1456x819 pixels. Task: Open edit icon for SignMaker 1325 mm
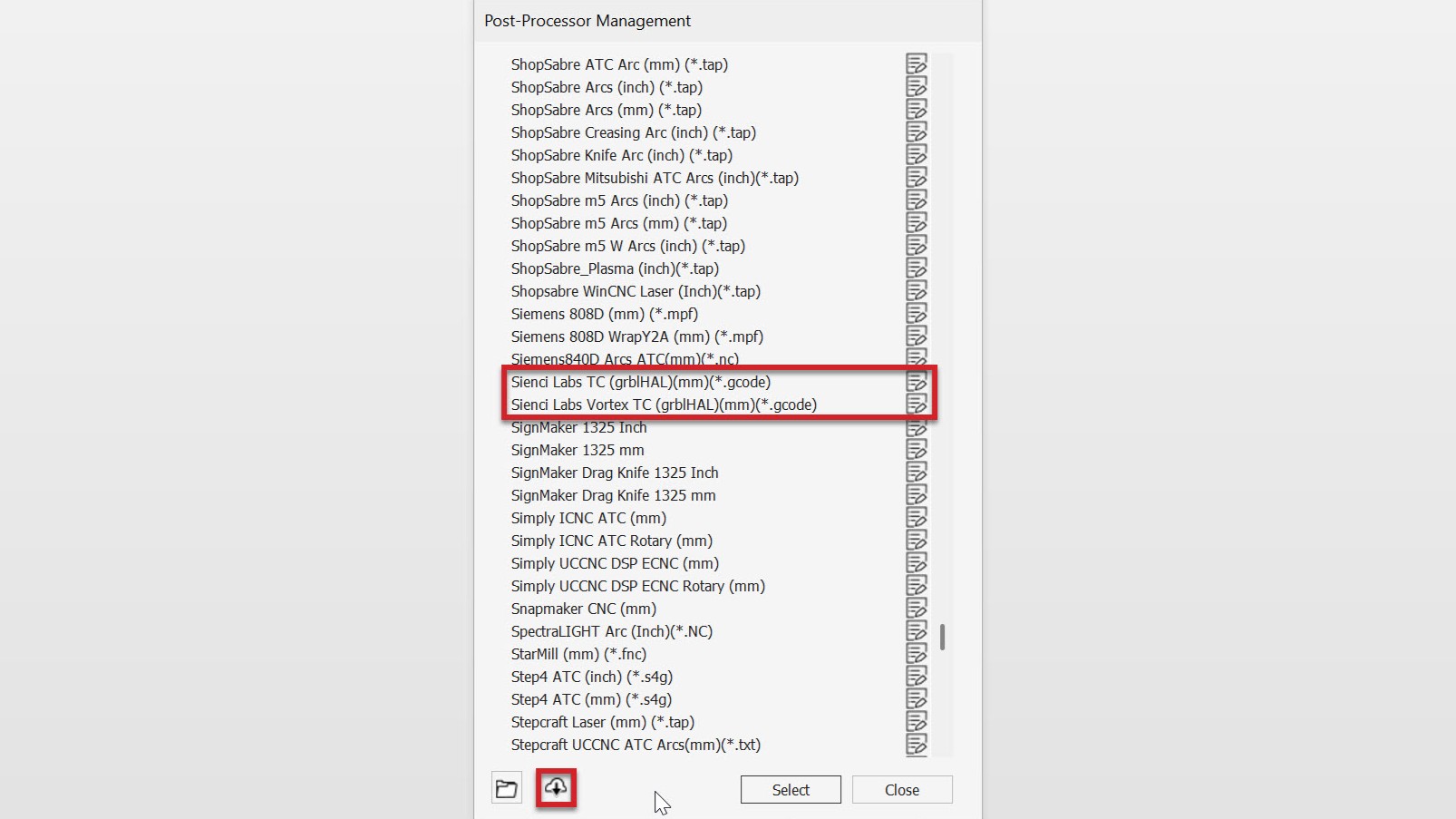[917, 449]
